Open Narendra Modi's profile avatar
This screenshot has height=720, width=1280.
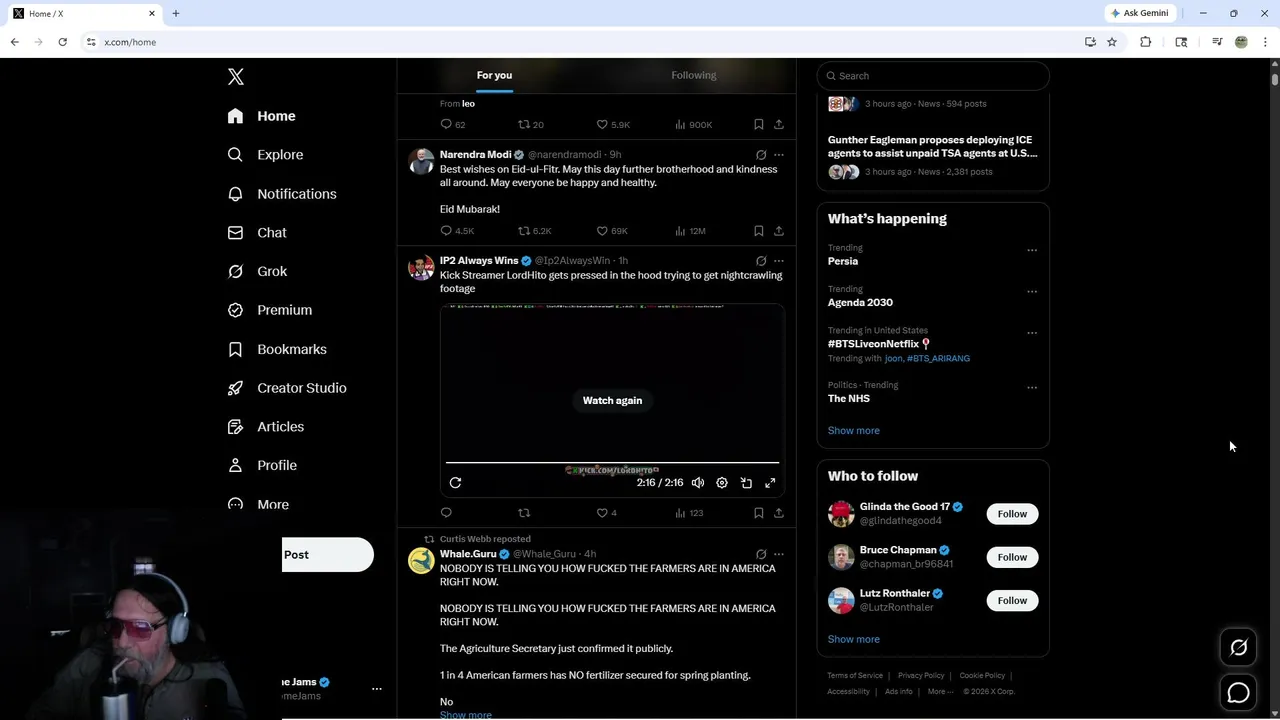pos(421,161)
